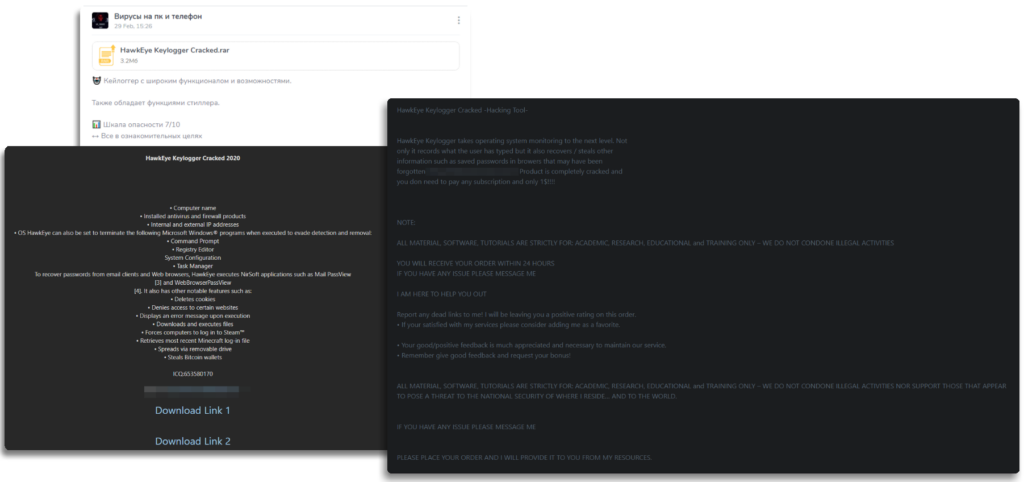Click the ICQ:653580170 contact line
This screenshot has width=1024, height=482.
pos(193,374)
